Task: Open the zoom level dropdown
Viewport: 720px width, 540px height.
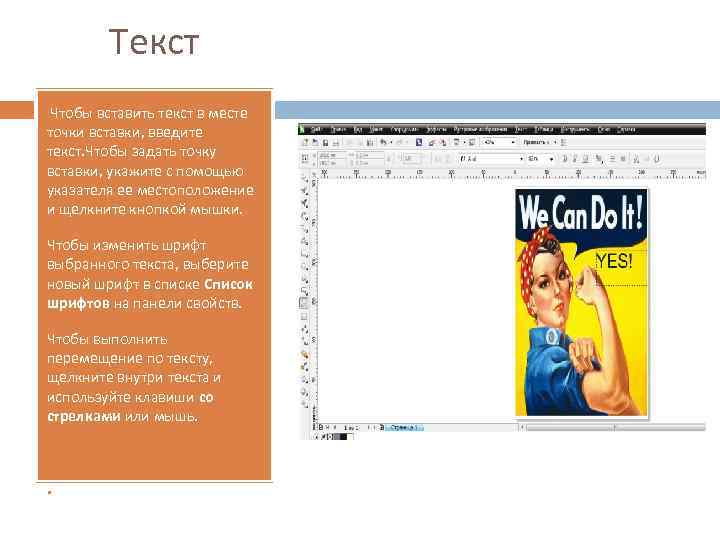Action: 513,143
